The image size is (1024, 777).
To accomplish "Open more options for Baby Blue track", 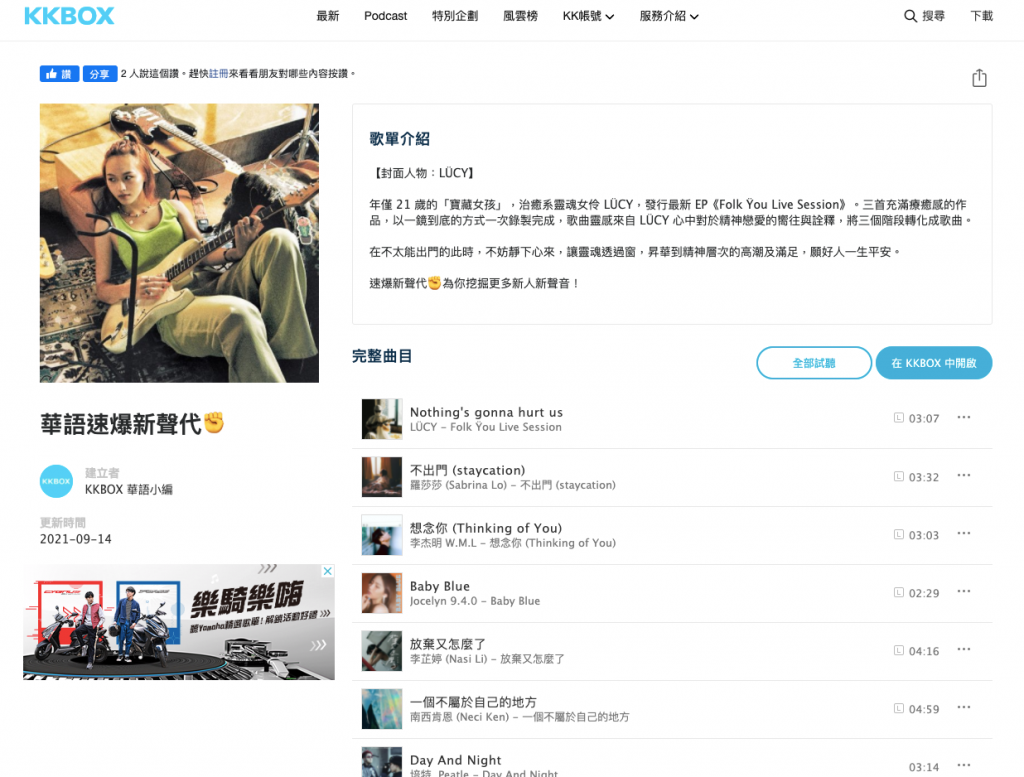I will coord(964,592).
